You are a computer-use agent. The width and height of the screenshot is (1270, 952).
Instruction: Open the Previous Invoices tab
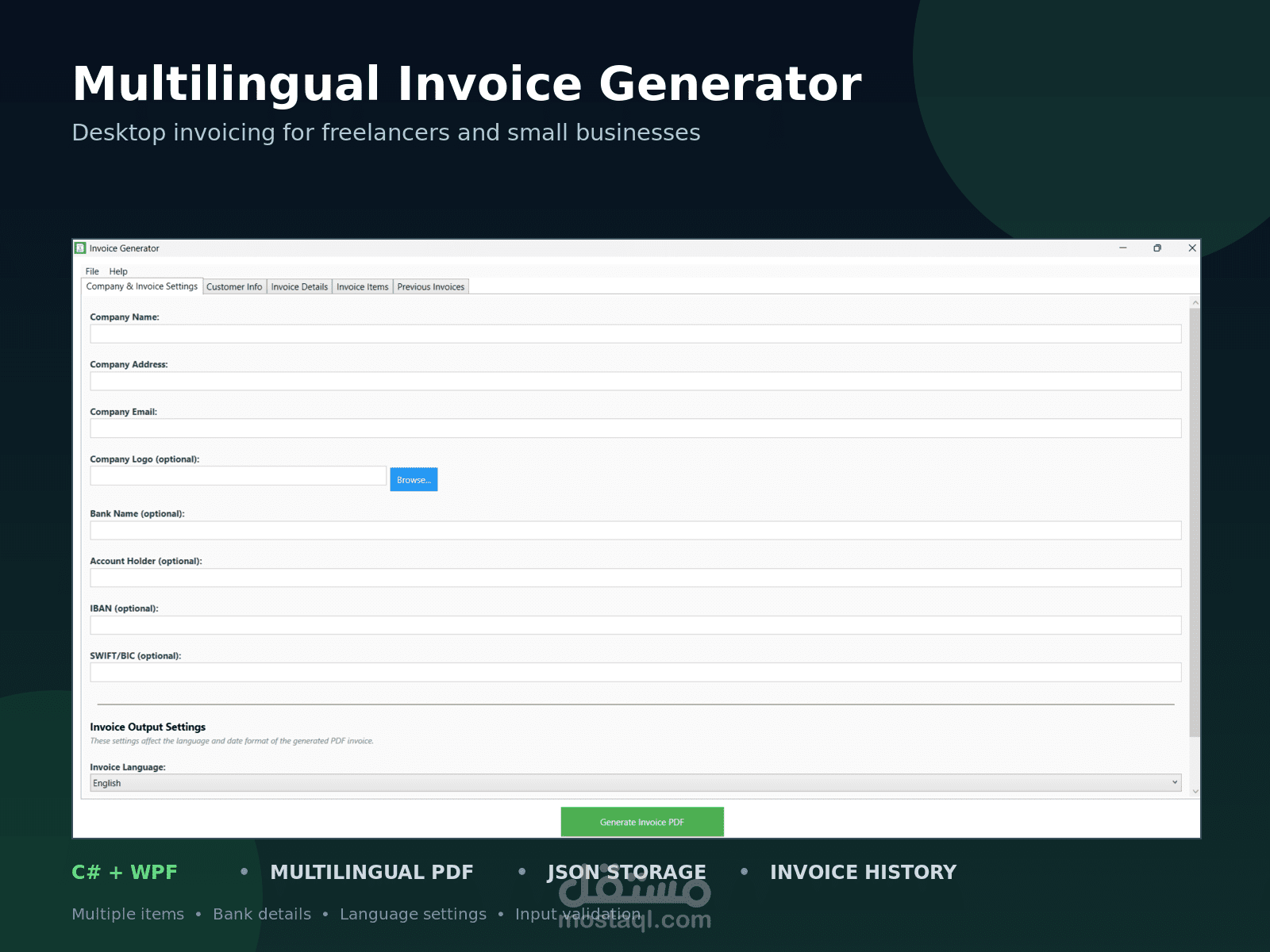coord(431,287)
